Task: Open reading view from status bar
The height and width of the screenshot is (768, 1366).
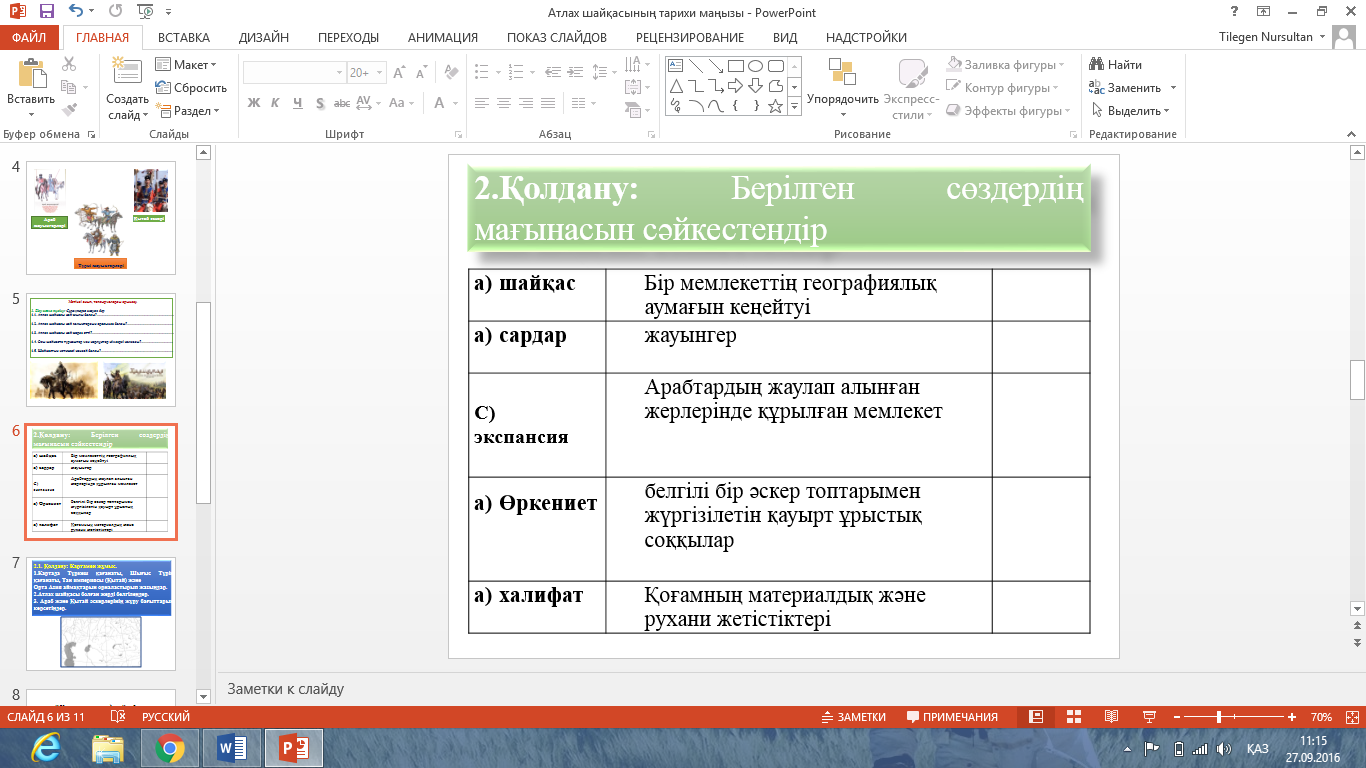Action: pos(1110,717)
